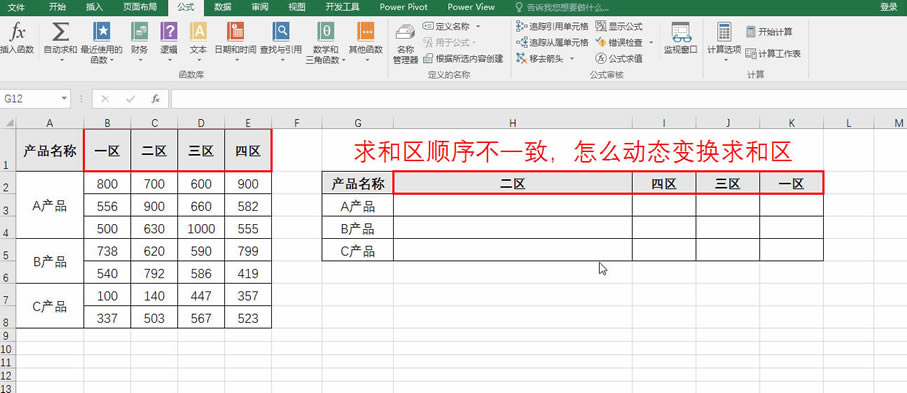
Task: Click the G12 Name Box field
Action: (x=30, y=99)
